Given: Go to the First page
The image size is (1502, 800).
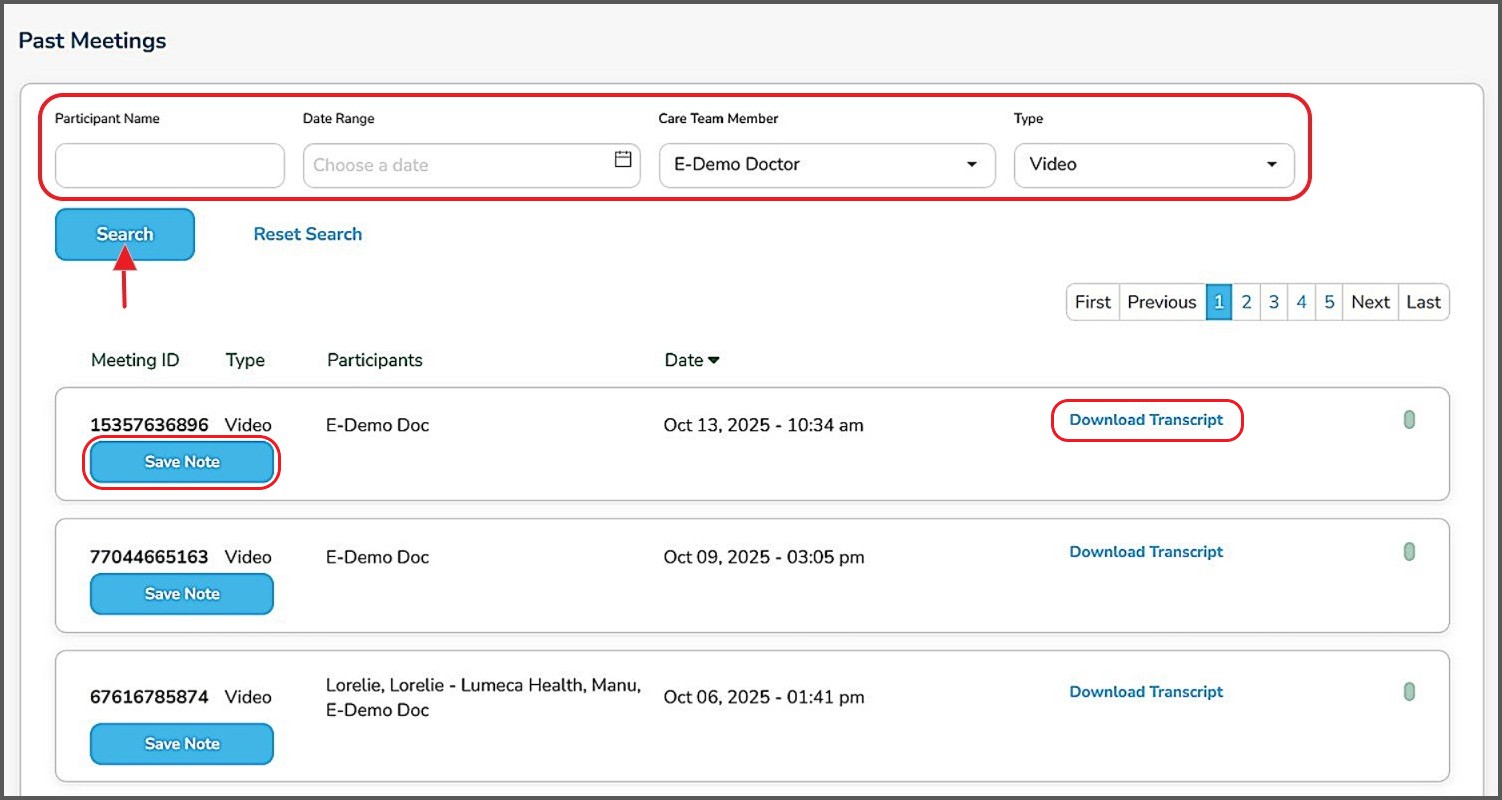Looking at the screenshot, I should [x=1093, y=302].
